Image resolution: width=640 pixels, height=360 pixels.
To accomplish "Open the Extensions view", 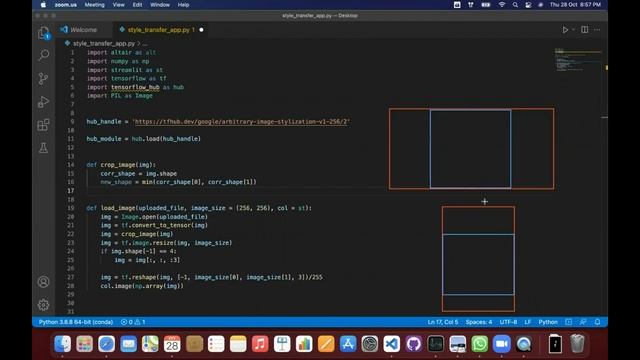I will (44, 125).
